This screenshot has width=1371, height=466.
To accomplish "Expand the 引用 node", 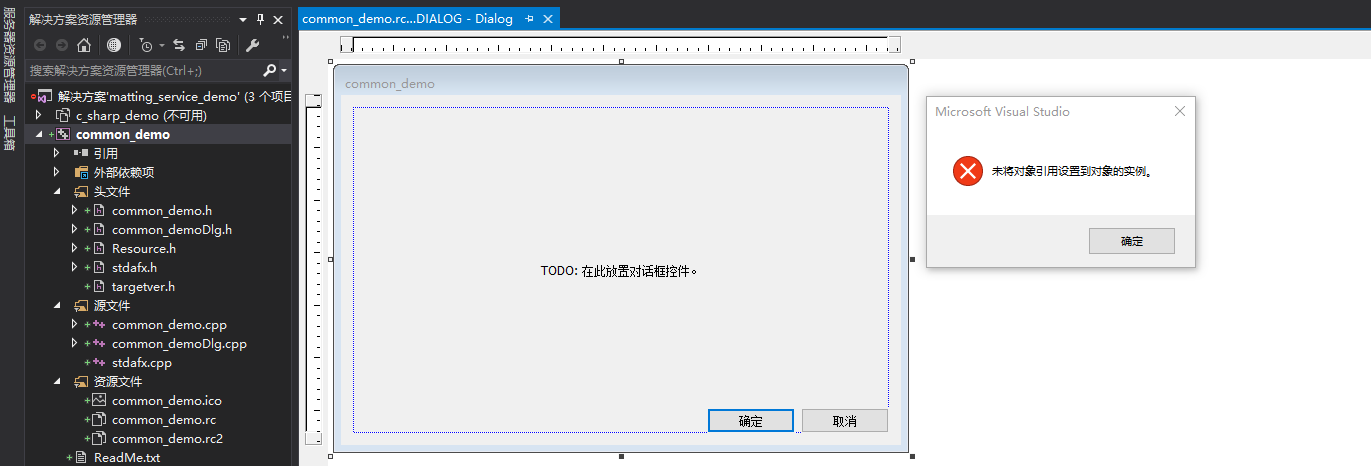I will (57, 154).
